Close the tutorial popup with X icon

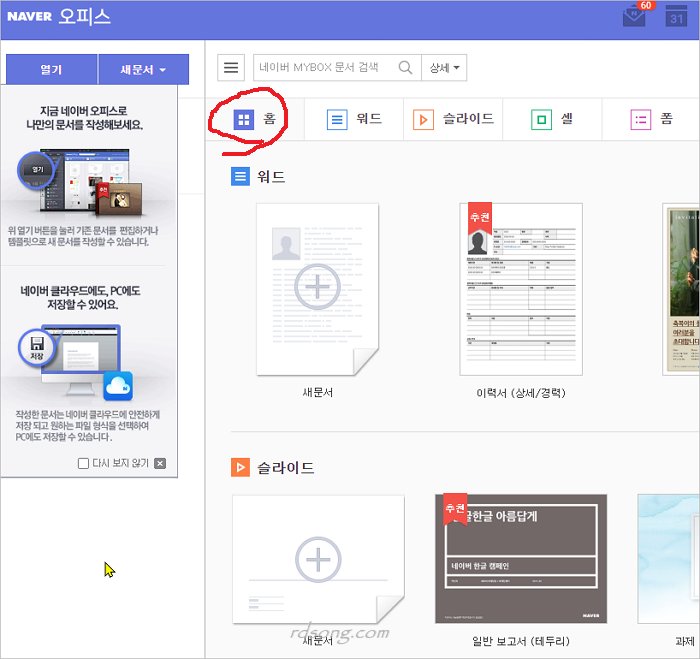point(160,464)
